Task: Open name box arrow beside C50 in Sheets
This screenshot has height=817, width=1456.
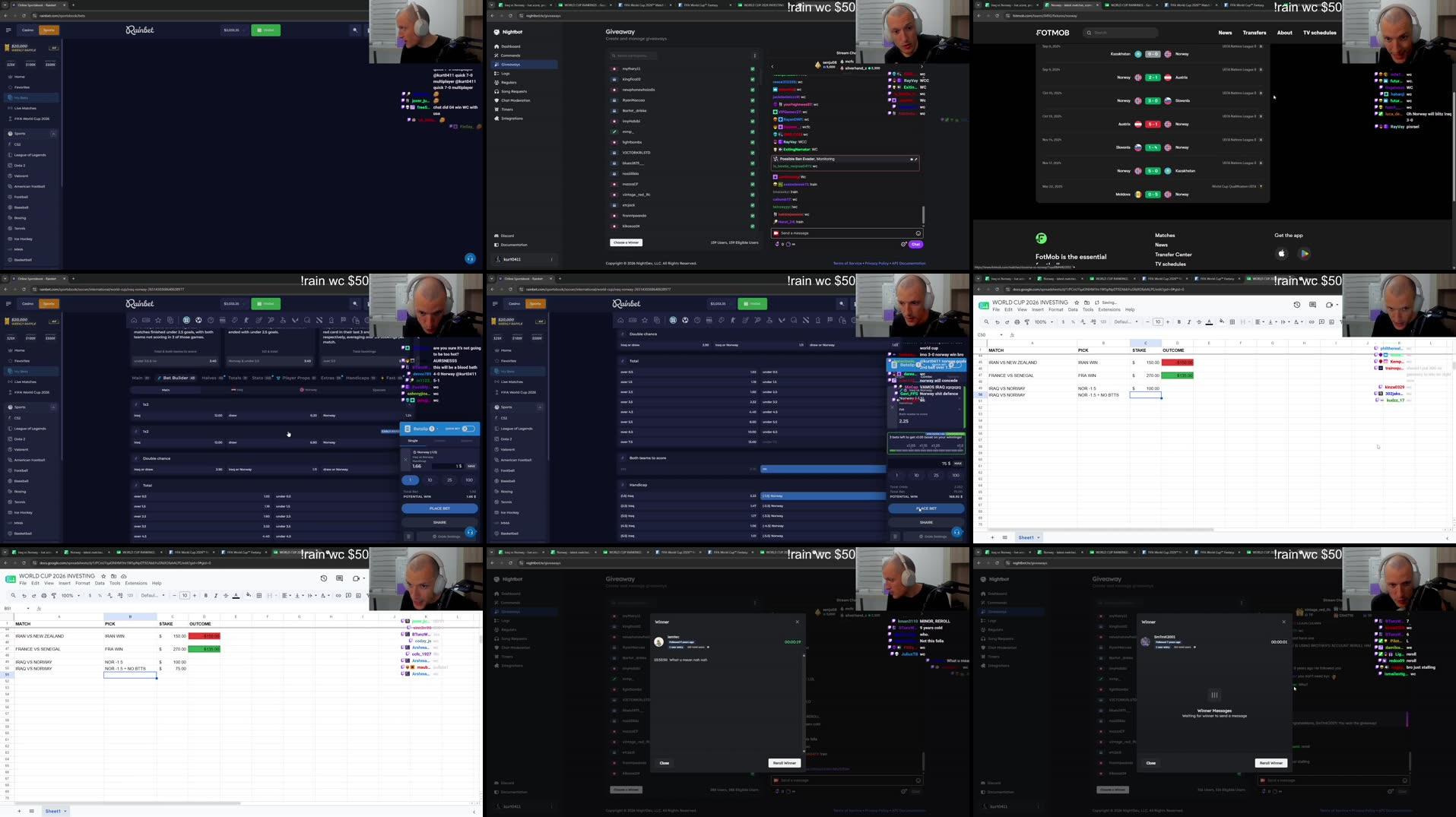Action: pos(1001,334)
